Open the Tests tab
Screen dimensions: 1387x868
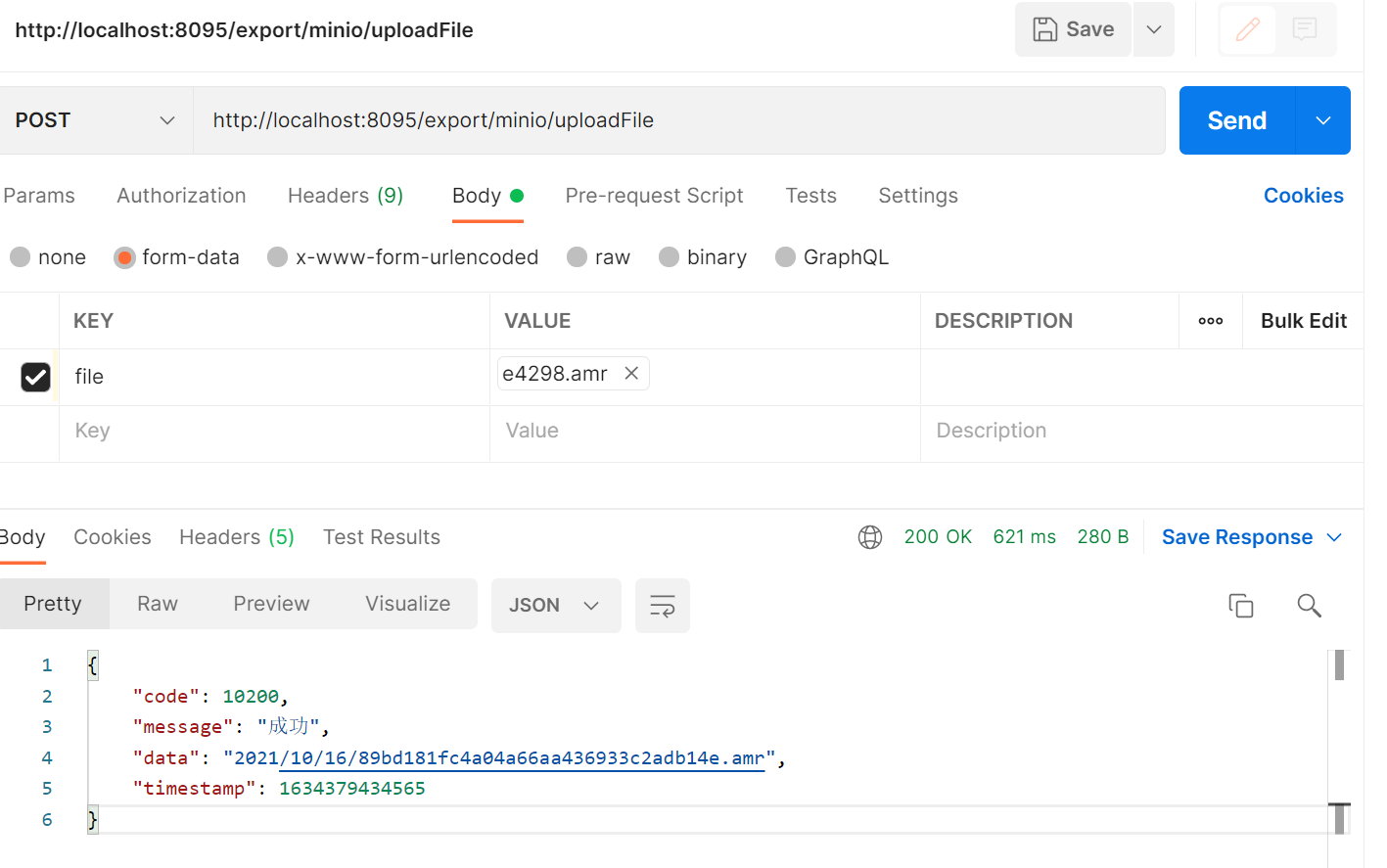[x=810, y=196]
